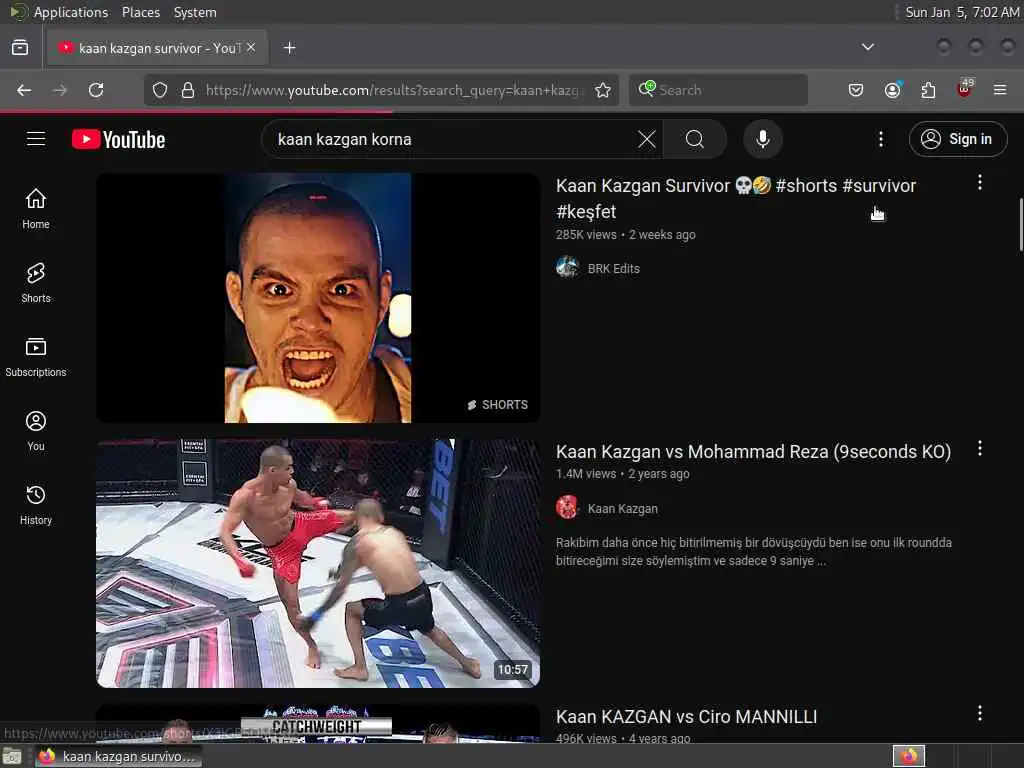The height and width of the screenshot is (768, 1024).
Task: Open the System menu
Action: pyautogui.click(x=195, y=12)
